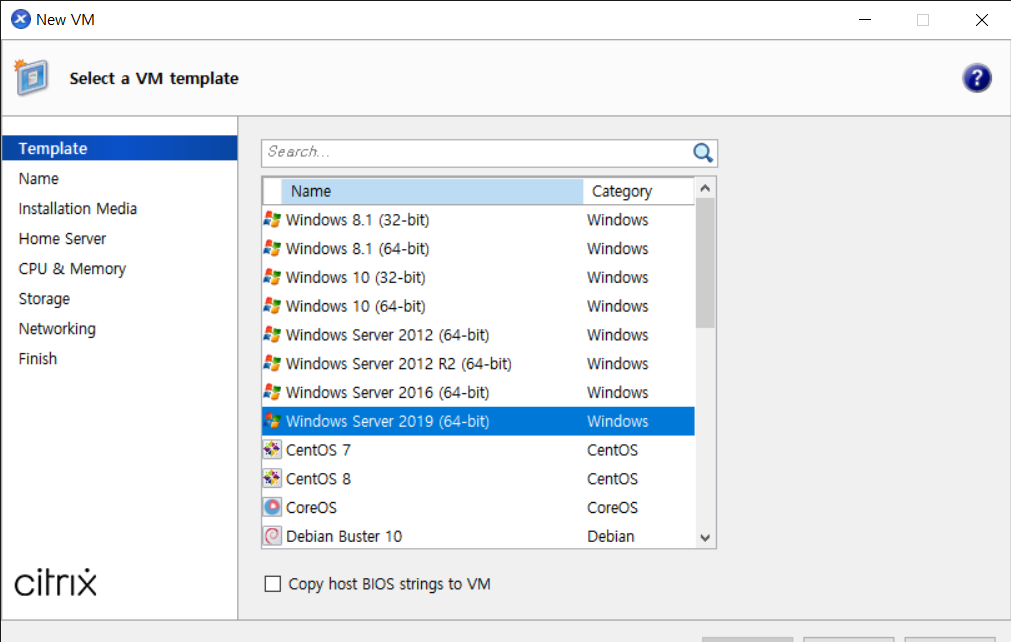Image resolution: width=1011 pixels, height=642 pixels.
Task: Minimize the New VM window
Action: 865,20
